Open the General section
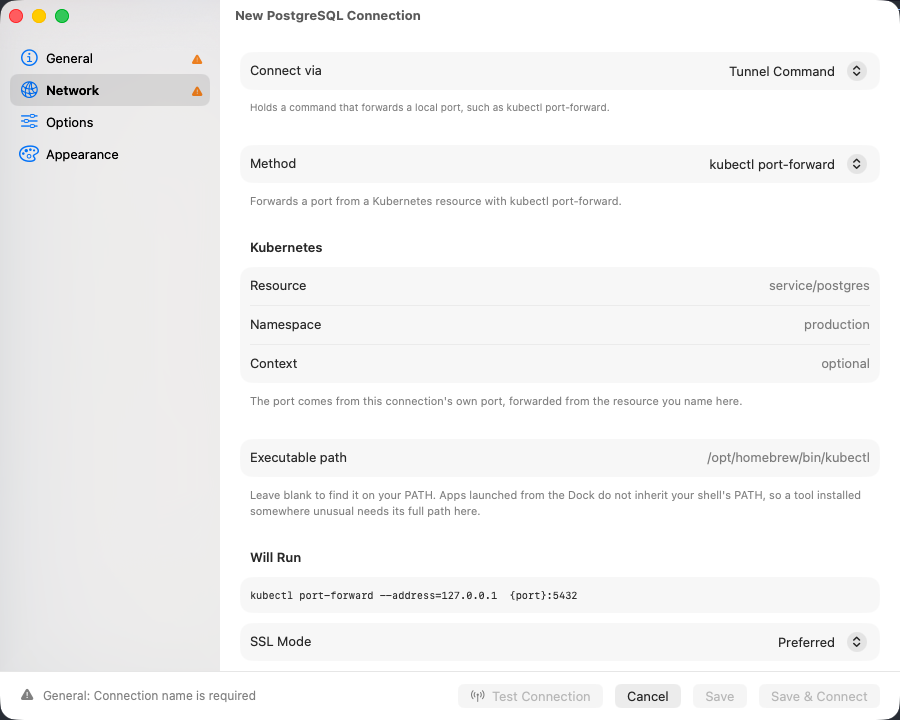Image resolution: width=900 pixels, height=720 pixels. pos(110,58)
